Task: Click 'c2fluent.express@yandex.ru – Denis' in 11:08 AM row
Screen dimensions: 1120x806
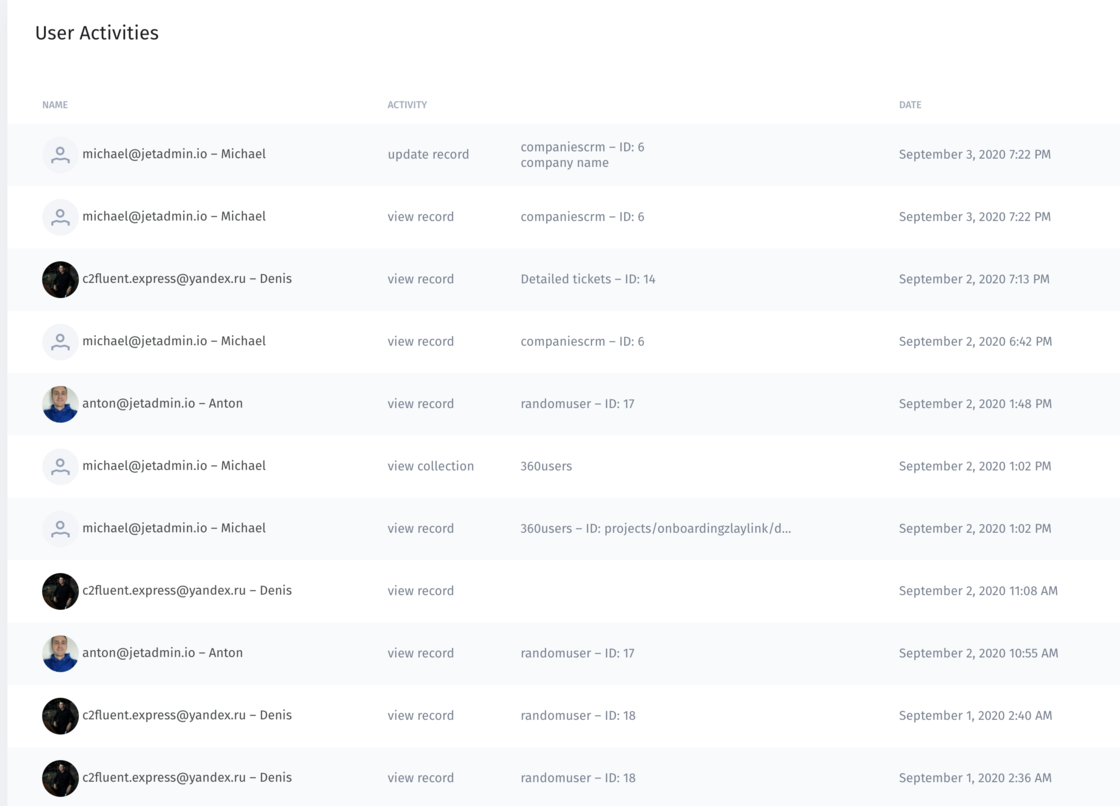Action: (187, 590)
